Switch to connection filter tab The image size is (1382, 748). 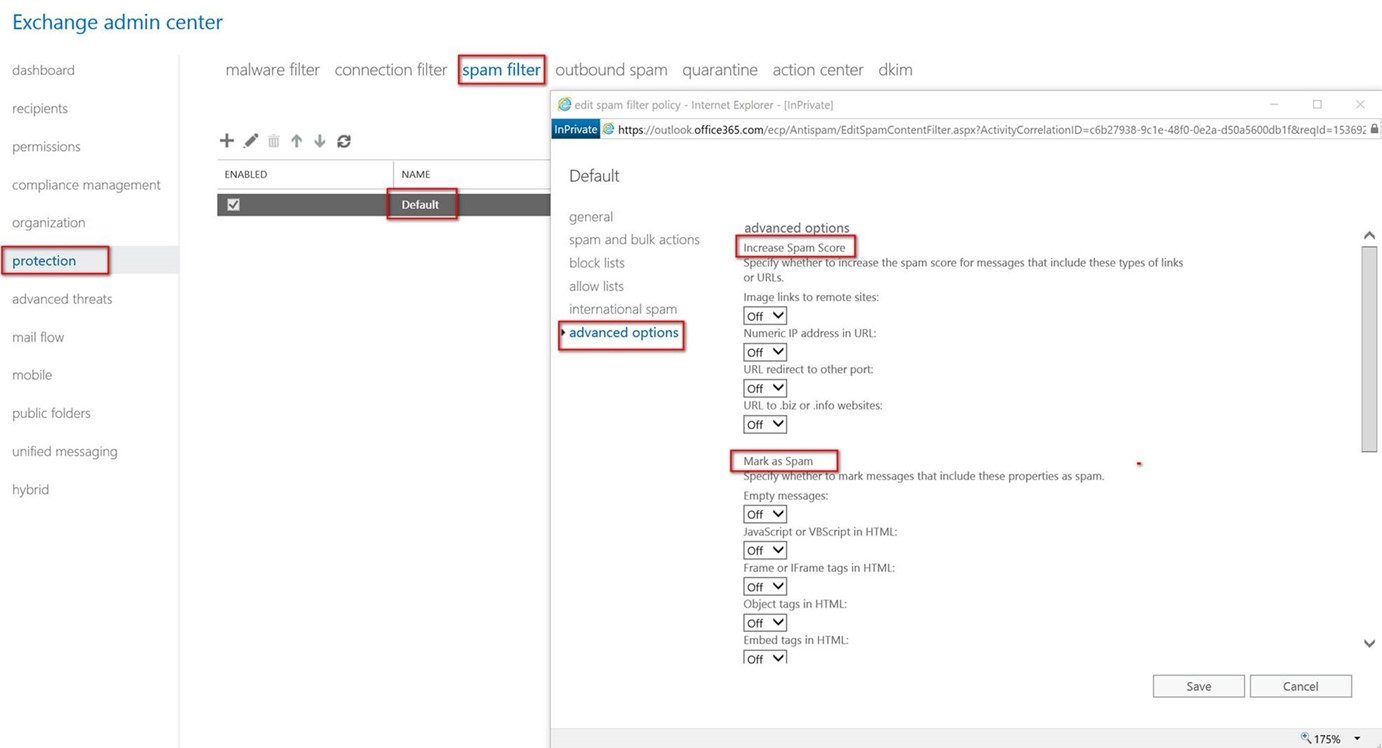(391, 70)
